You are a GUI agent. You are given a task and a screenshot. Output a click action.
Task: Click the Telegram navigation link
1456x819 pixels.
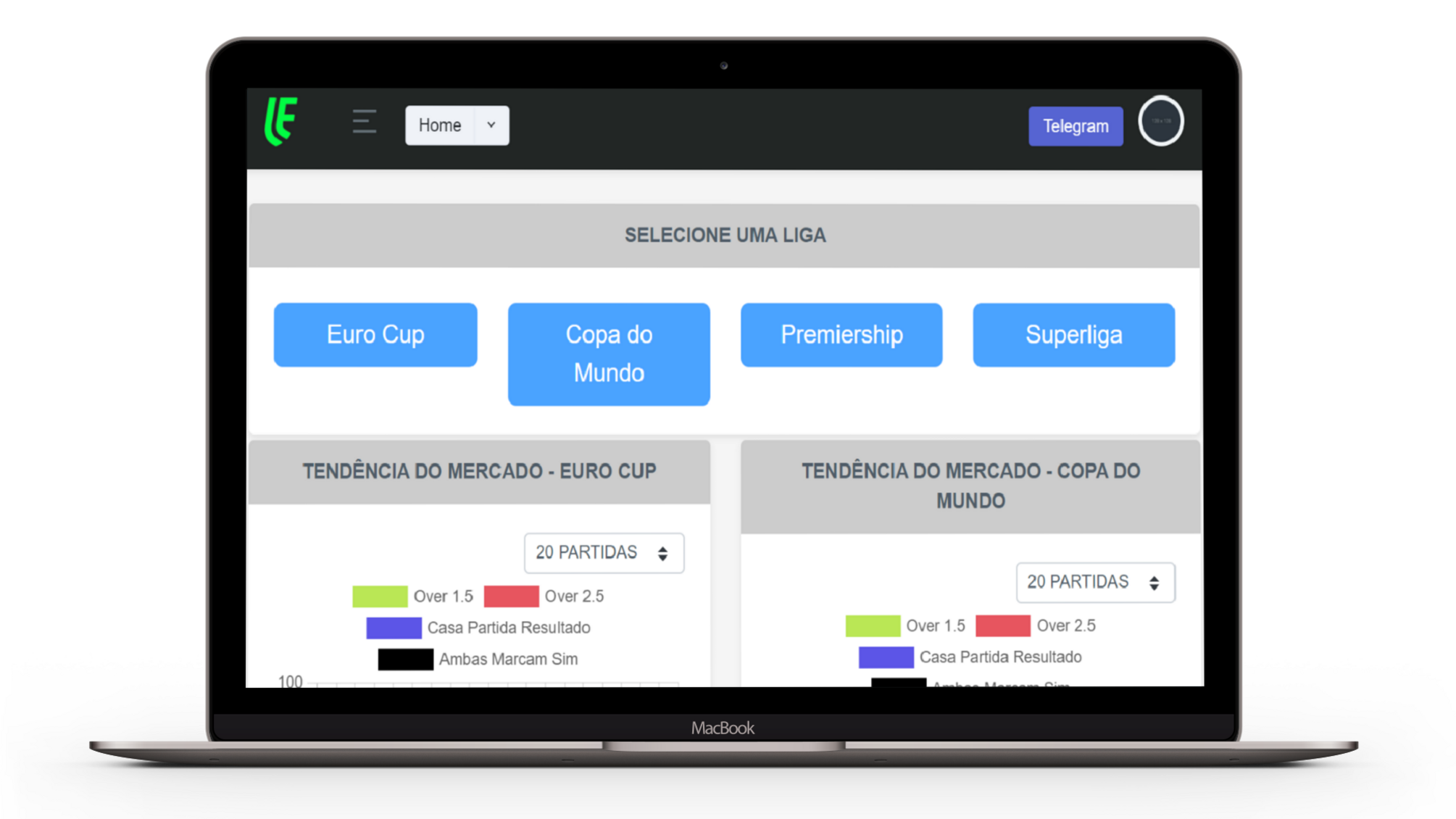(1075, 125)
